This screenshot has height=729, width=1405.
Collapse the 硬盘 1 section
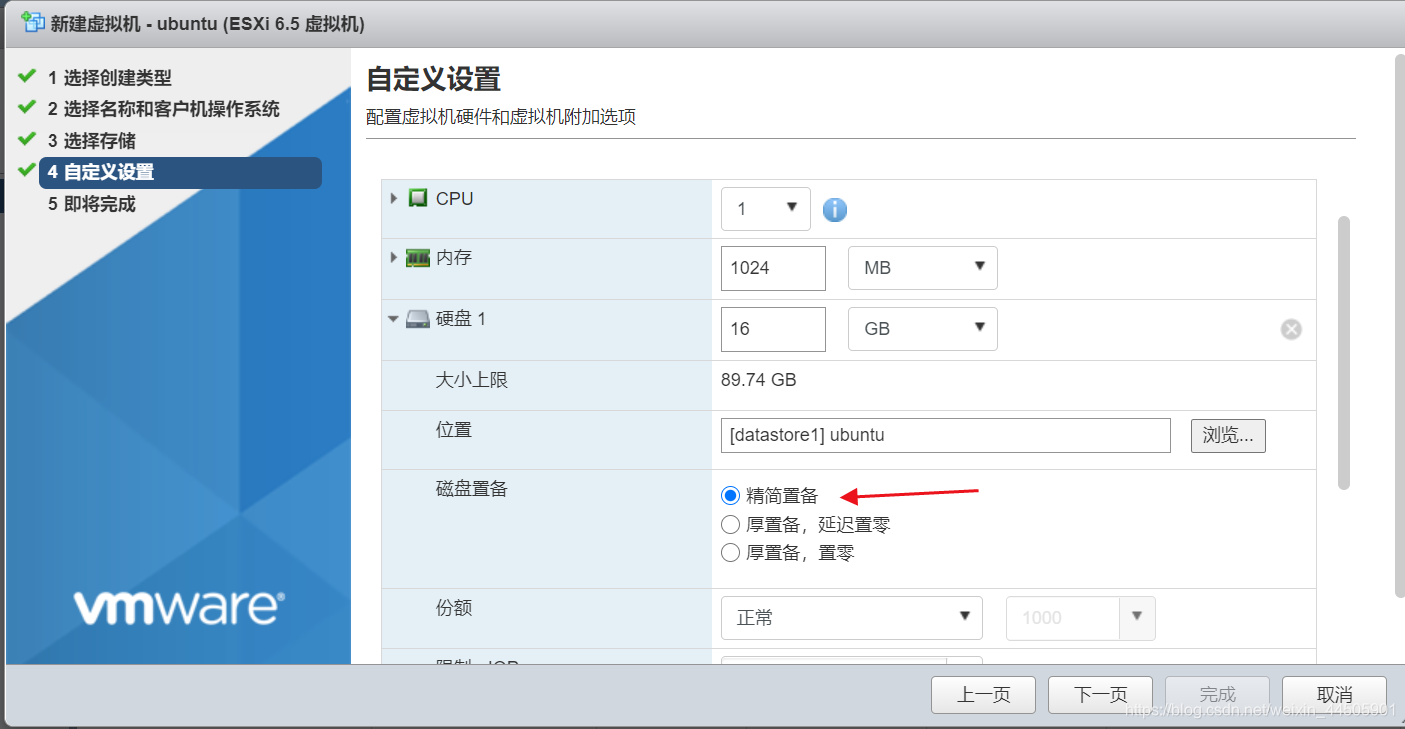click(393, 318)
